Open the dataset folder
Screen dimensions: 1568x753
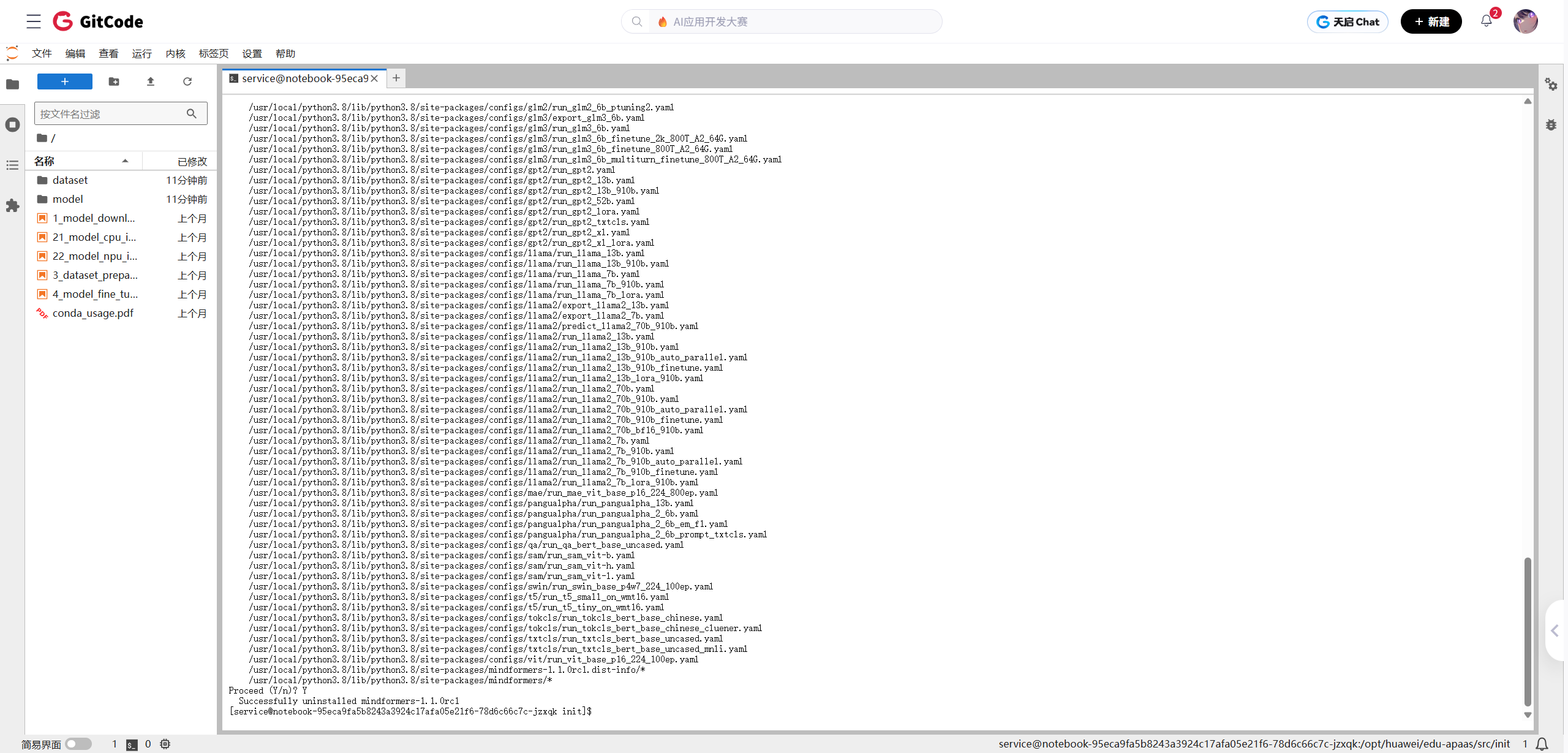tap(70, 180)
